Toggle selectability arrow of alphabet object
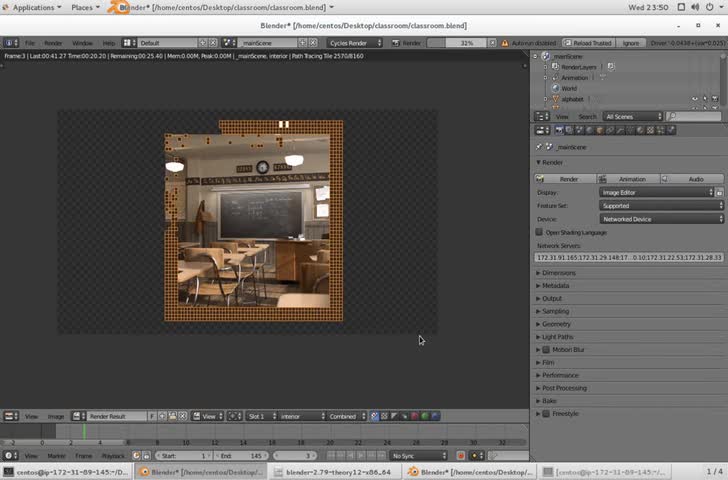This screenshot has height=480, width=728. pyautogui.click(x=705, y=99)
